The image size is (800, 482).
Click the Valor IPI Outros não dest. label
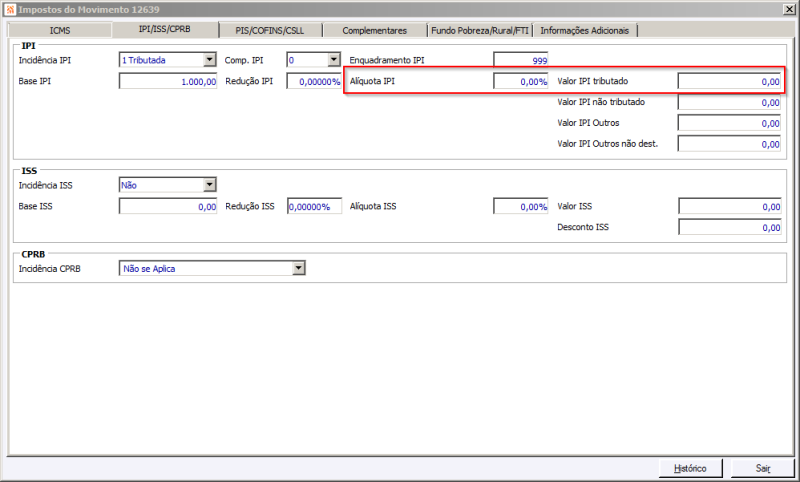(x=607, y=144)
